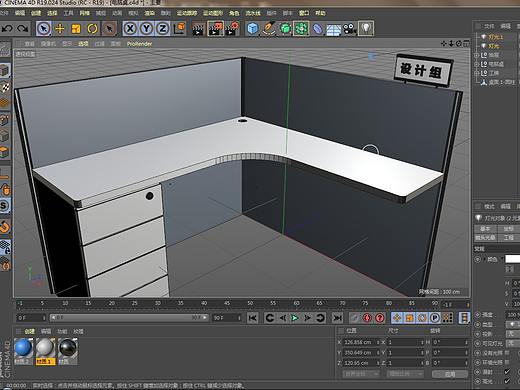
Task: Switch to Edges mode
Action: tap(5, 136)
